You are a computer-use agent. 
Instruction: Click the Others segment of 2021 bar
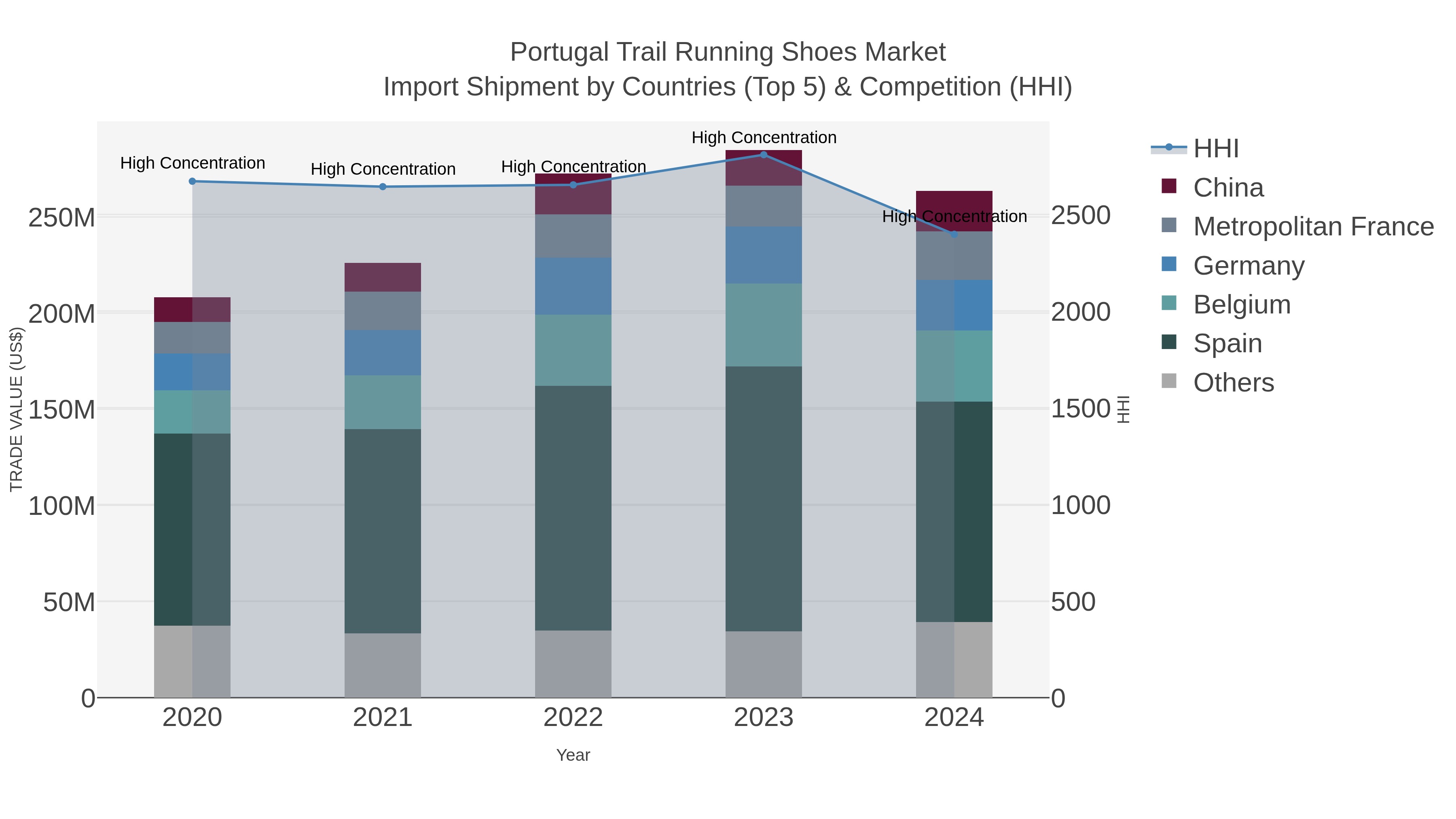(x=383, y=666)
